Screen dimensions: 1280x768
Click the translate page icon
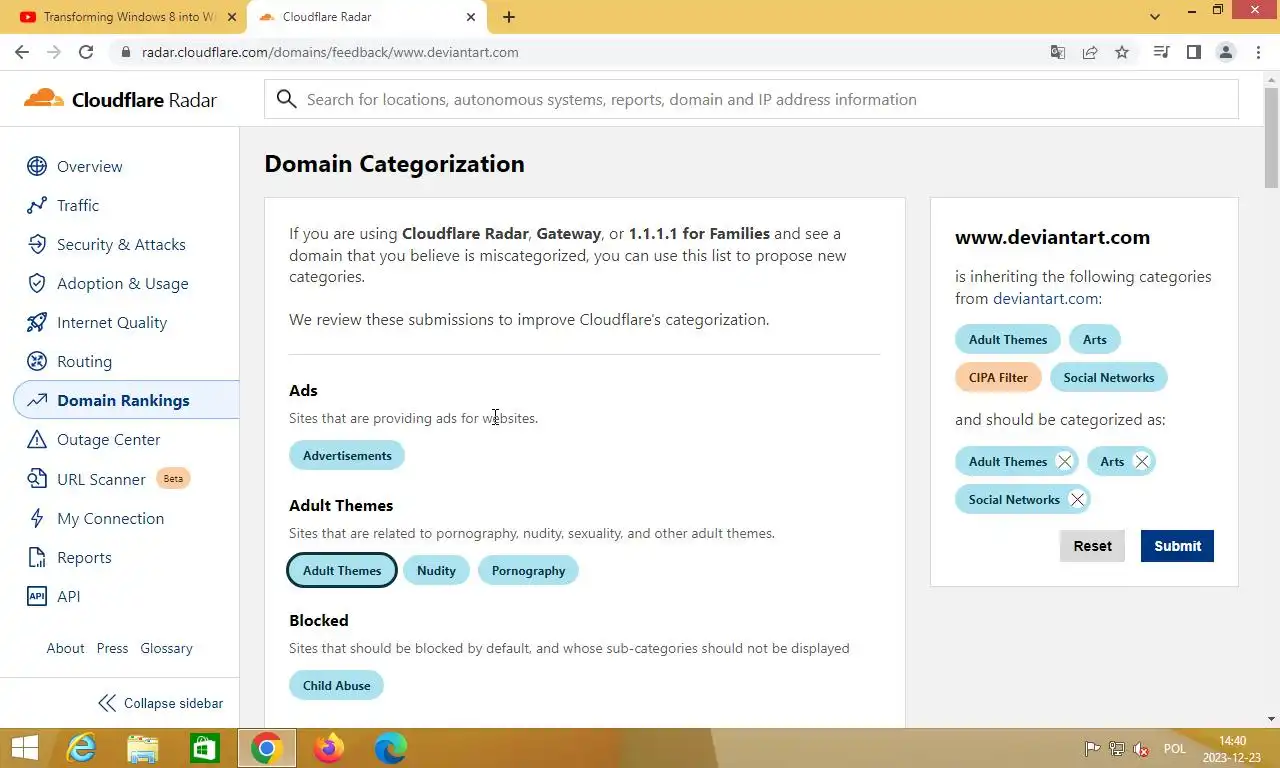(x=1058, y=52)
